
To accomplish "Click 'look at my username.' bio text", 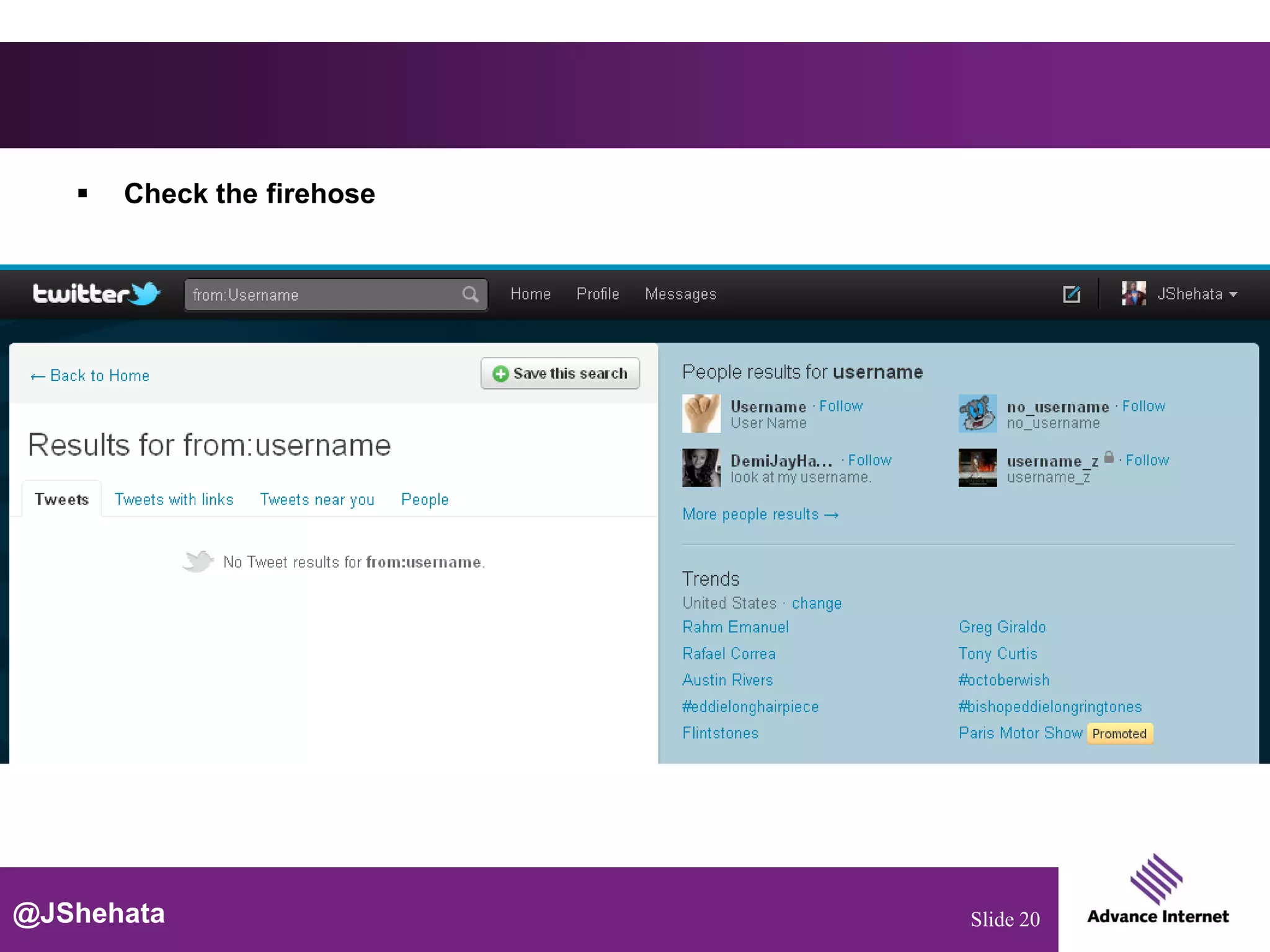I will (801, 478).
